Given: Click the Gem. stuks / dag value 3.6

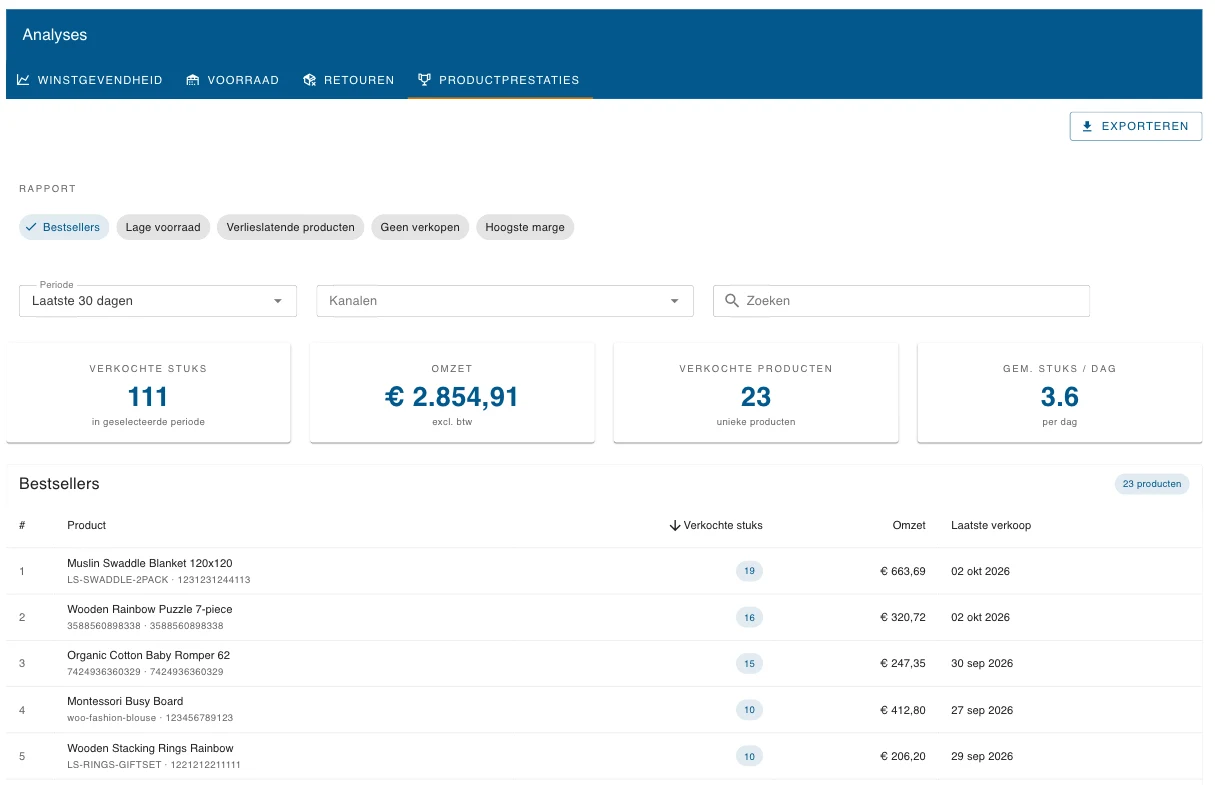Looking at the screenshot, I should (x=1060, y=397).
